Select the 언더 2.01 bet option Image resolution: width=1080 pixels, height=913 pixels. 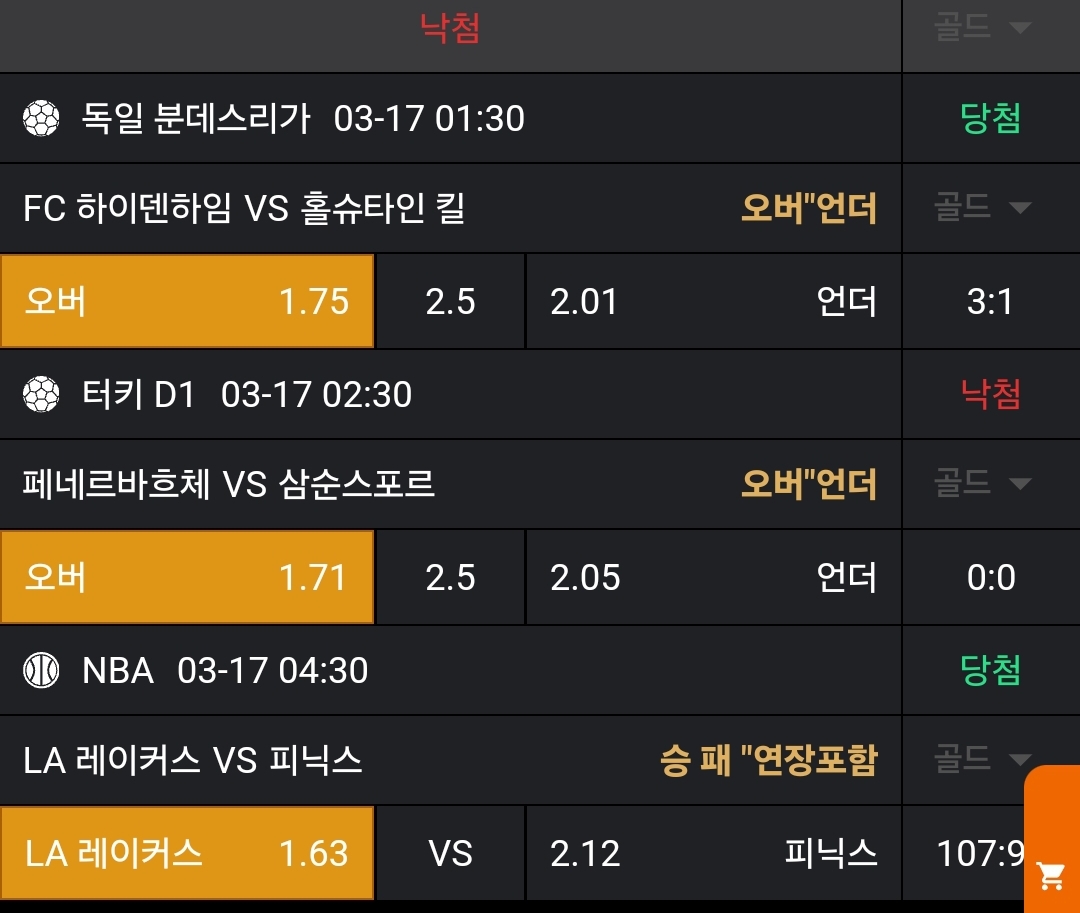713,301
